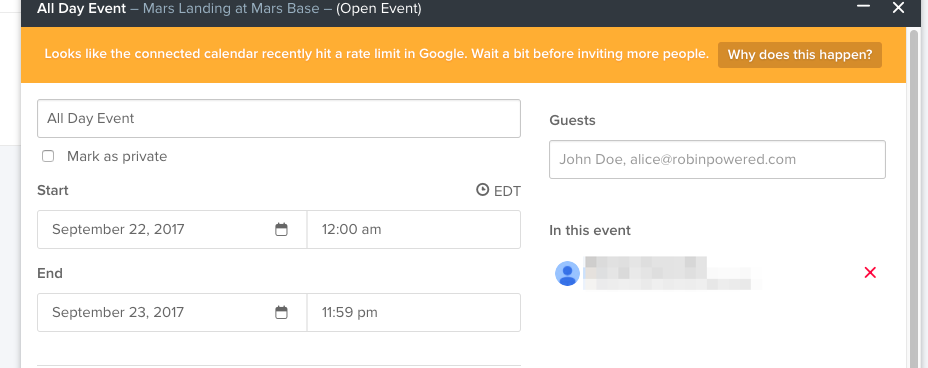The image size is (928, 368).
Task: Open the September 22, 2017 date picker
Action: coord(172,230)
